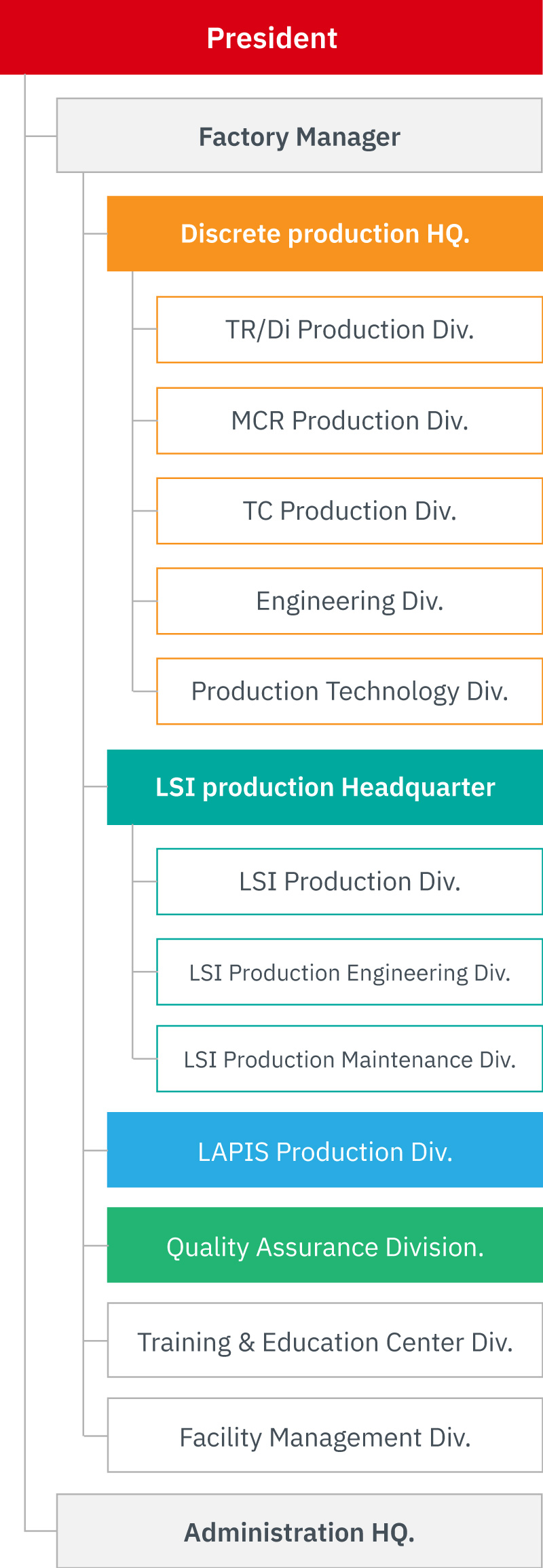Choose TC Production Div. box
Viewport: 543px width, 1568px height.
(x=350, y=511)
